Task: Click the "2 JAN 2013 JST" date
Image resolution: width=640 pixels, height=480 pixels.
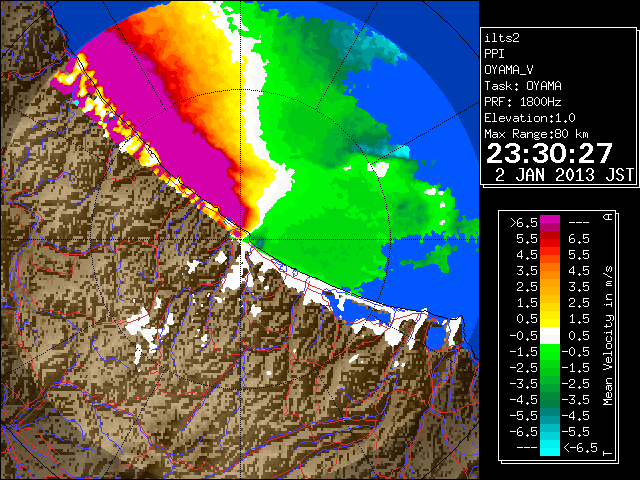Action: click(564, 175)
